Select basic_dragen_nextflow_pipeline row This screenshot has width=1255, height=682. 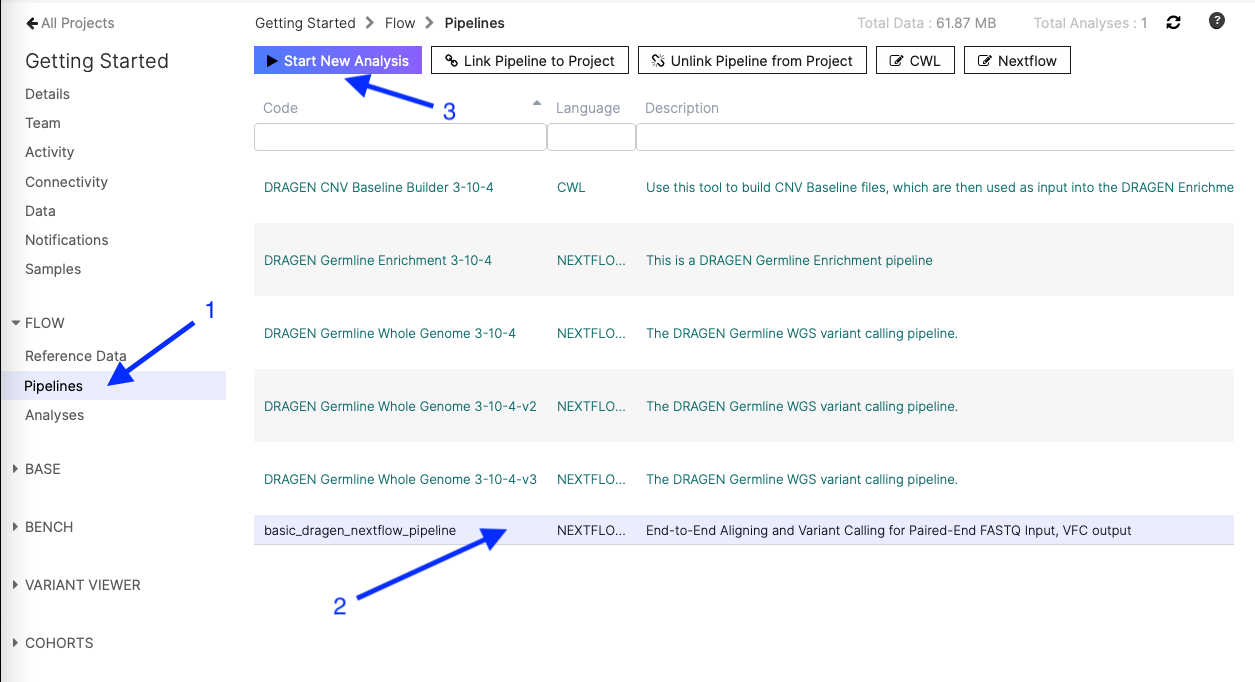click(744, 530)
